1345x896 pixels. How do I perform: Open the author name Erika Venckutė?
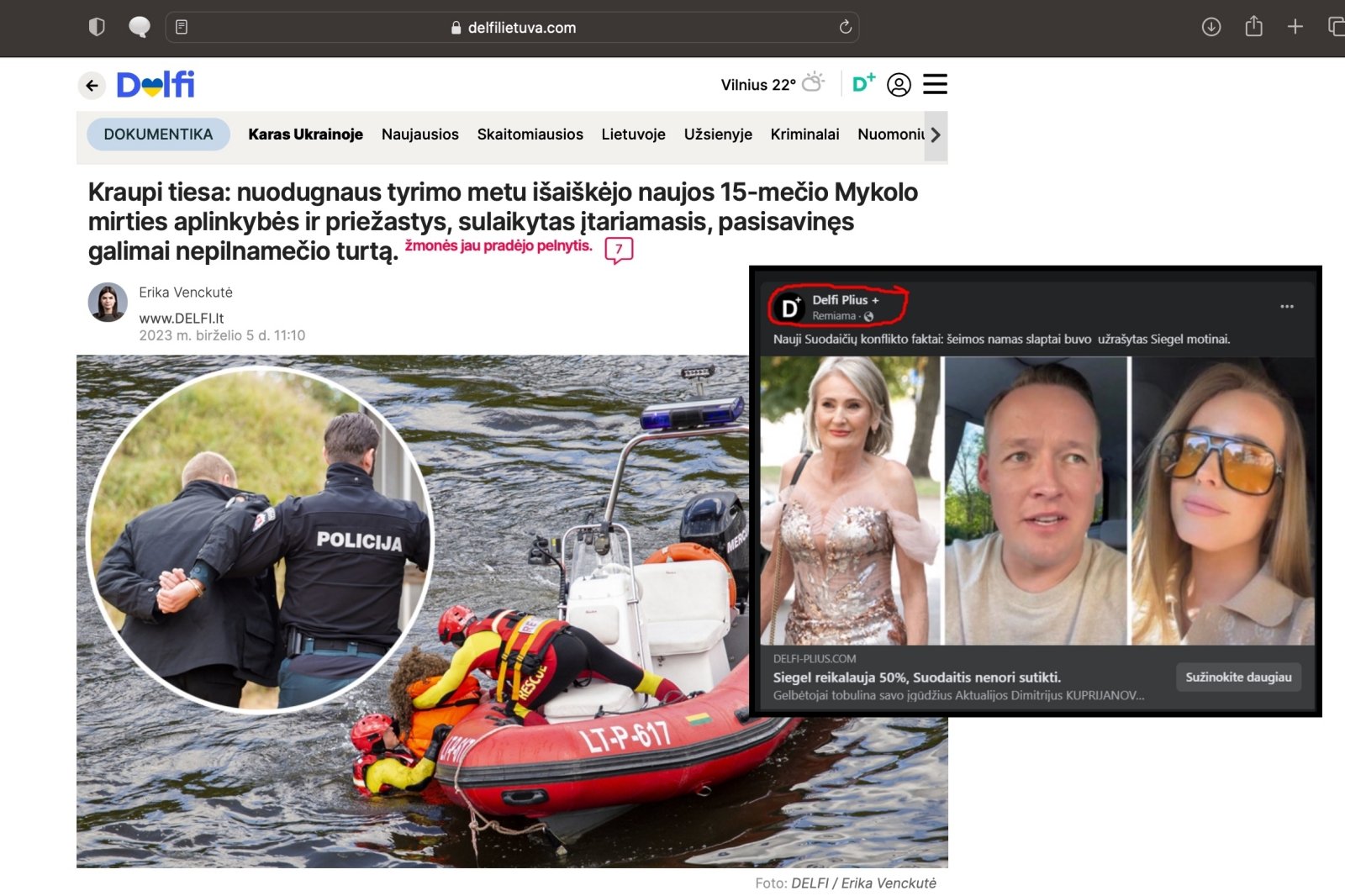tap(186, 293)
